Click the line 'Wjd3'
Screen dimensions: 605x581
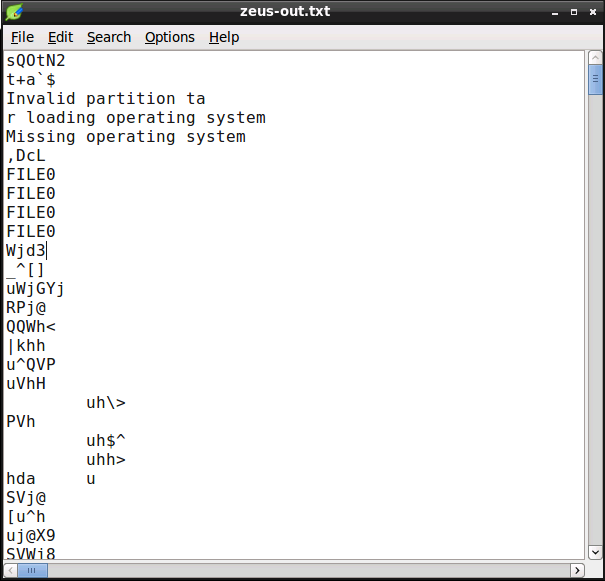pos(26,251)
